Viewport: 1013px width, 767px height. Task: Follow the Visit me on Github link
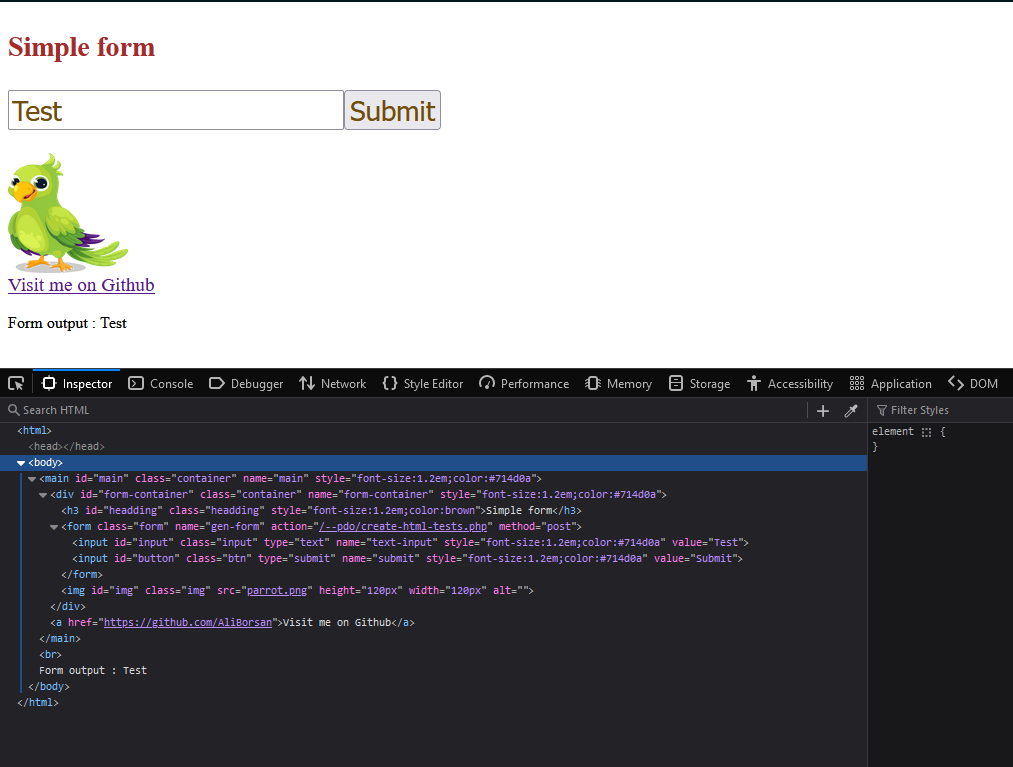click(81, 285)
